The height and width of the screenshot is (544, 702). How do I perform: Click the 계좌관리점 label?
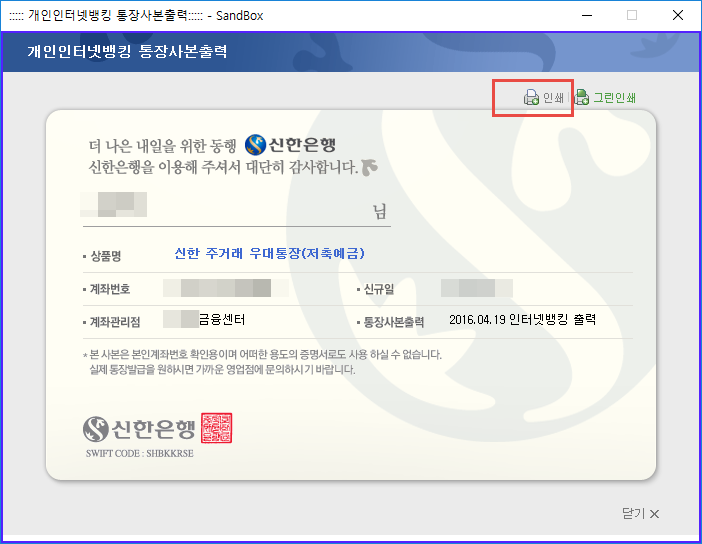click(x=115, y=322)
